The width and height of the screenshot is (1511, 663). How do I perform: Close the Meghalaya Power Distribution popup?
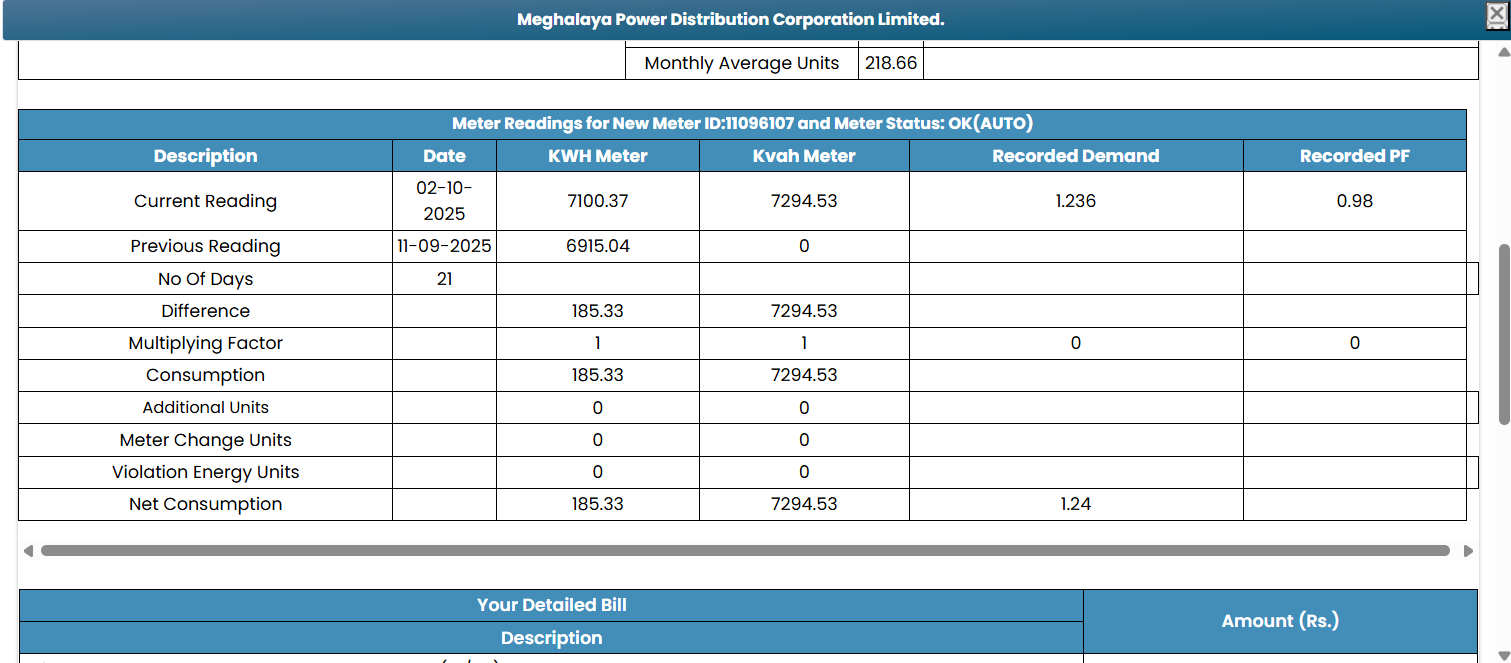1496,15
